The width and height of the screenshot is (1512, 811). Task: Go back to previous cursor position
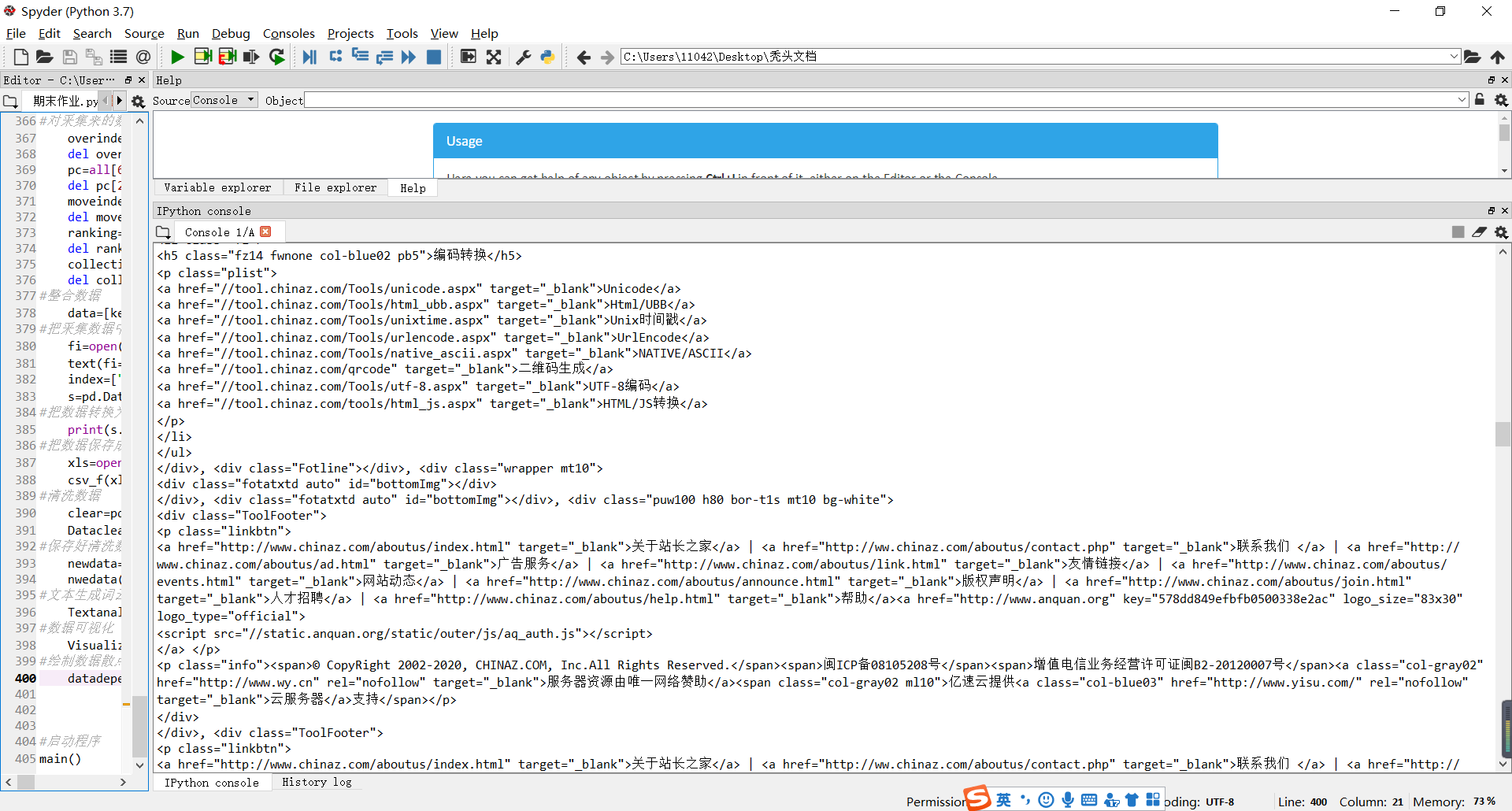tap(584, 57)
